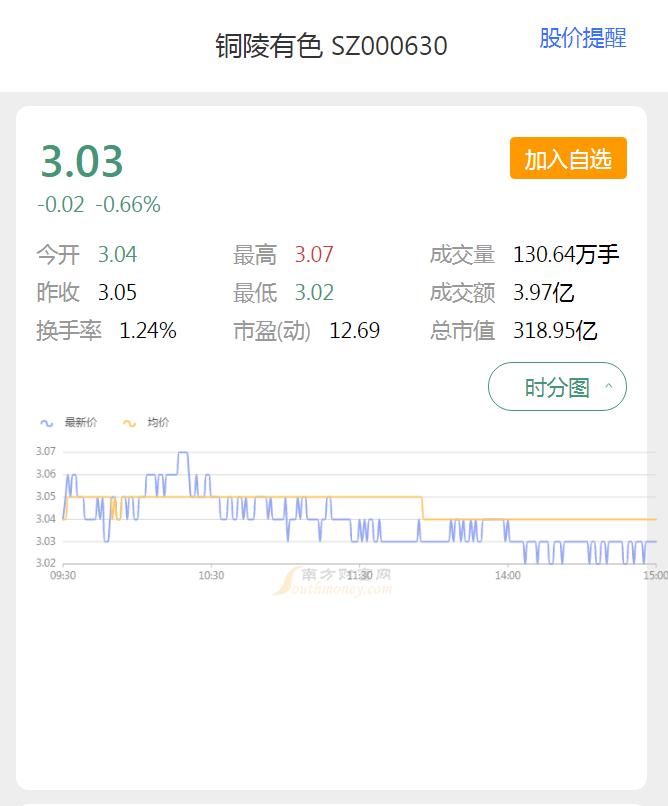
Task: Click the 3.02 price axis label
Action: pos(46,563)
